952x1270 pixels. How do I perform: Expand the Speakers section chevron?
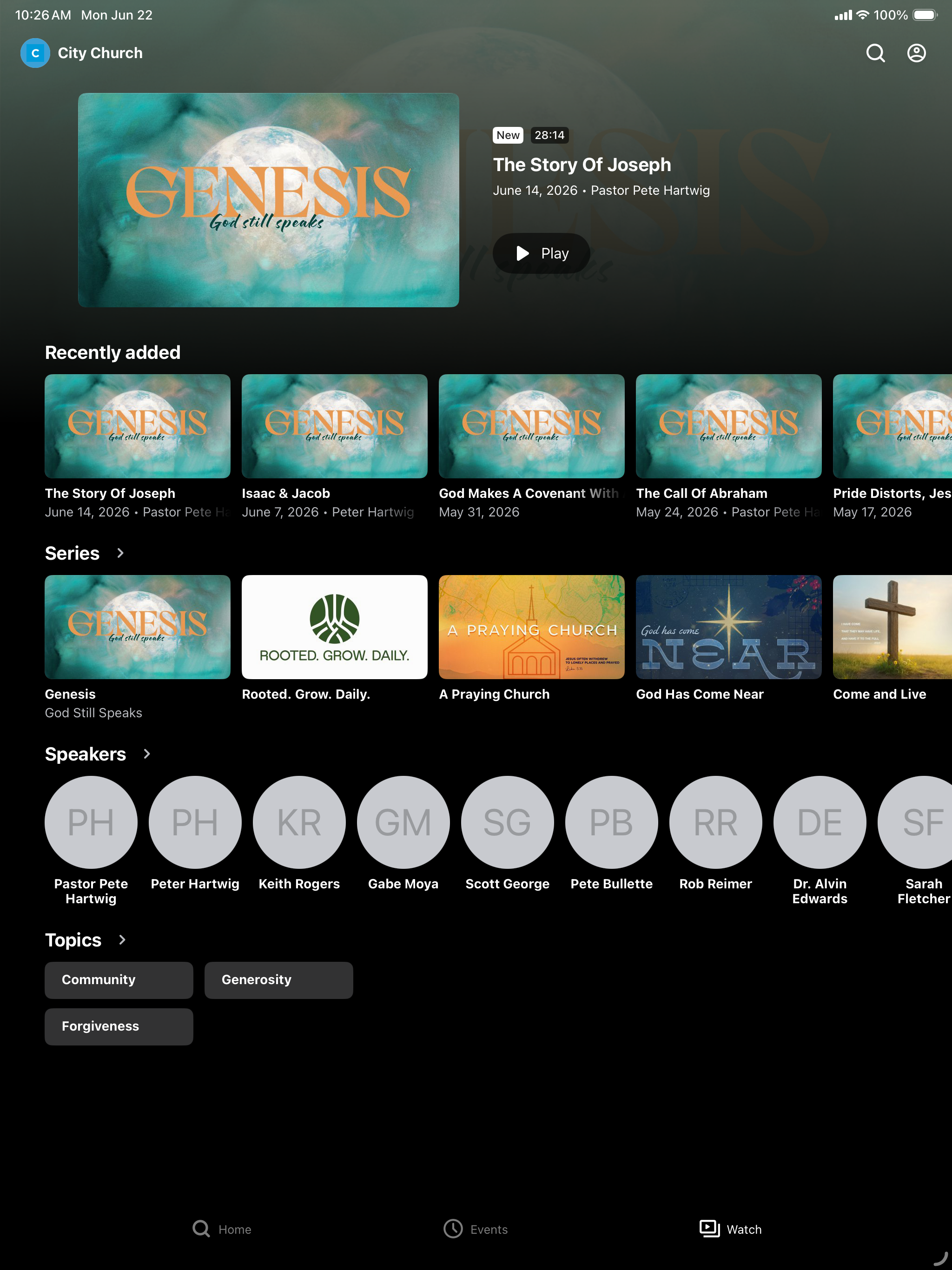[x=147, y=754]
